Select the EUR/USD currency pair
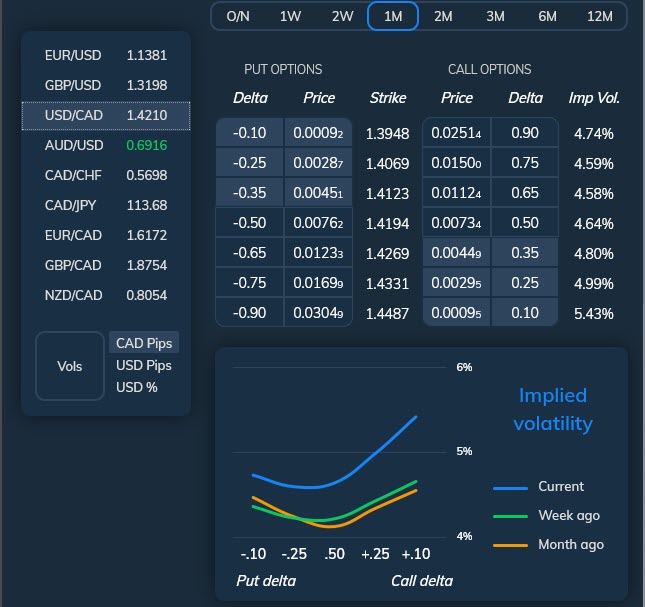This screenshot has height=607, width=645. (106, 55)
